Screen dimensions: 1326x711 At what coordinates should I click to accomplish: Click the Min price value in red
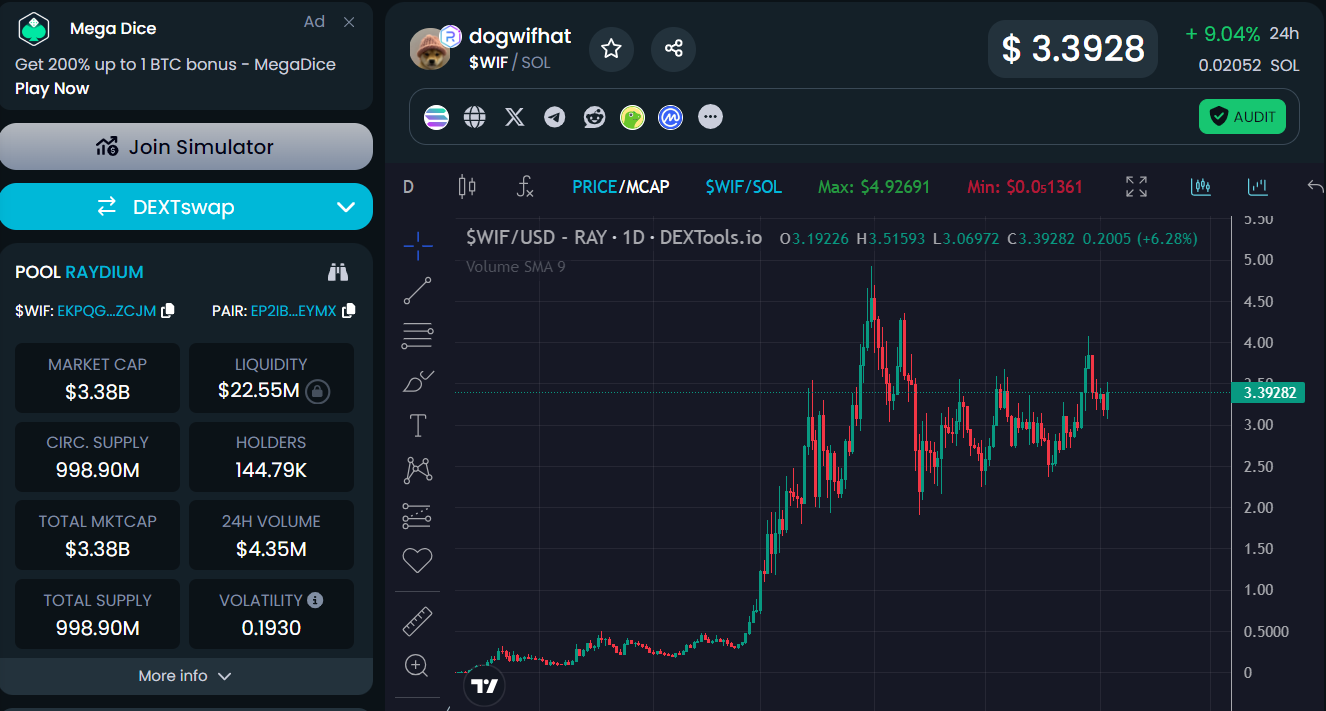coord(1025,187)
